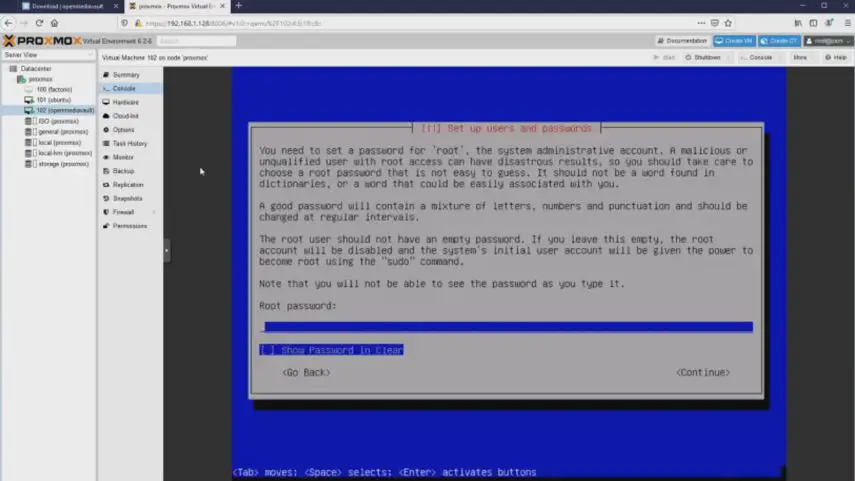Switch to the Download openmediavault tab
Image resolution: width=855 pixels, height=481 pixels.
pos(66,6)
